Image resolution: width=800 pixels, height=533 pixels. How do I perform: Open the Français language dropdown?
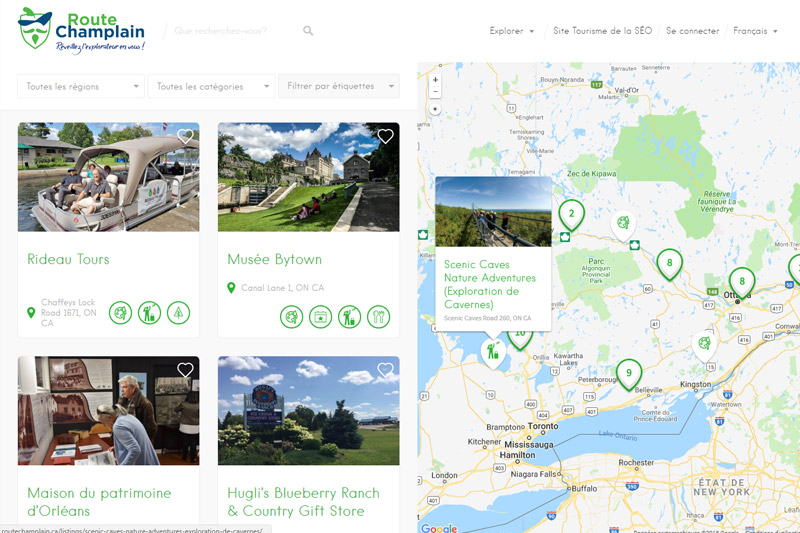click(x=755, y=31)
